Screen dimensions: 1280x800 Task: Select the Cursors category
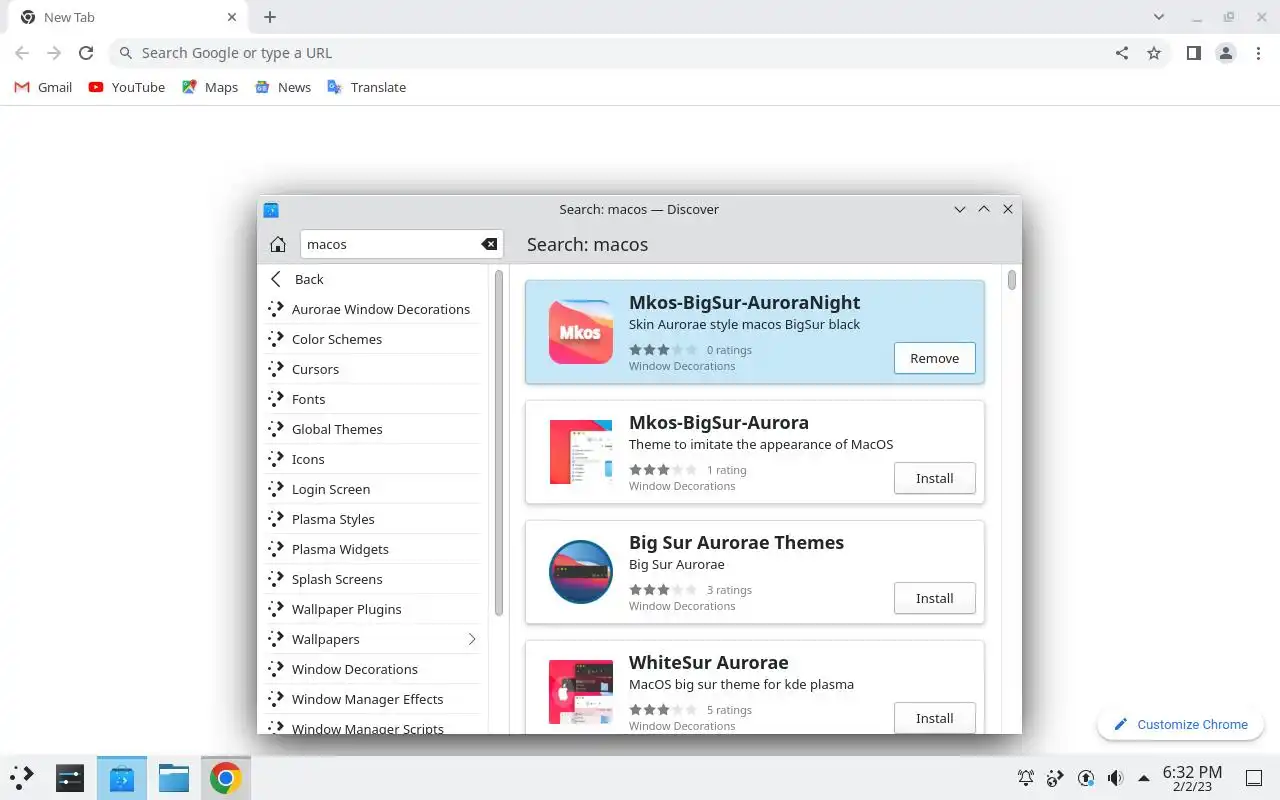[374, 369]
